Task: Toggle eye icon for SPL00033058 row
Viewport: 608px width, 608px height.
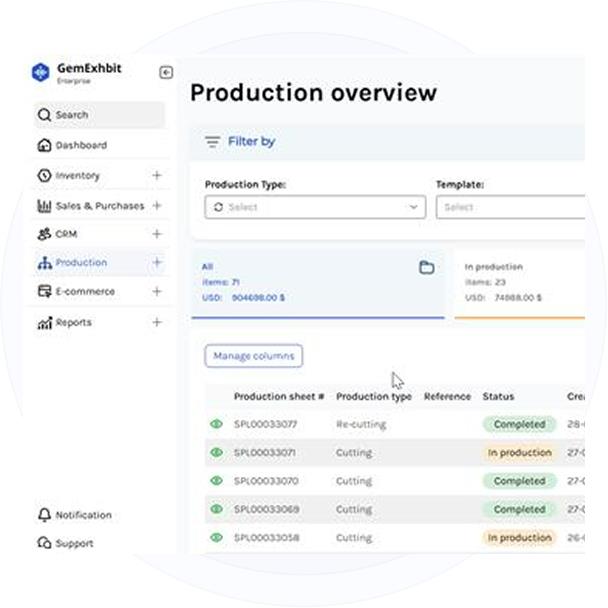Action: (216, 537)
